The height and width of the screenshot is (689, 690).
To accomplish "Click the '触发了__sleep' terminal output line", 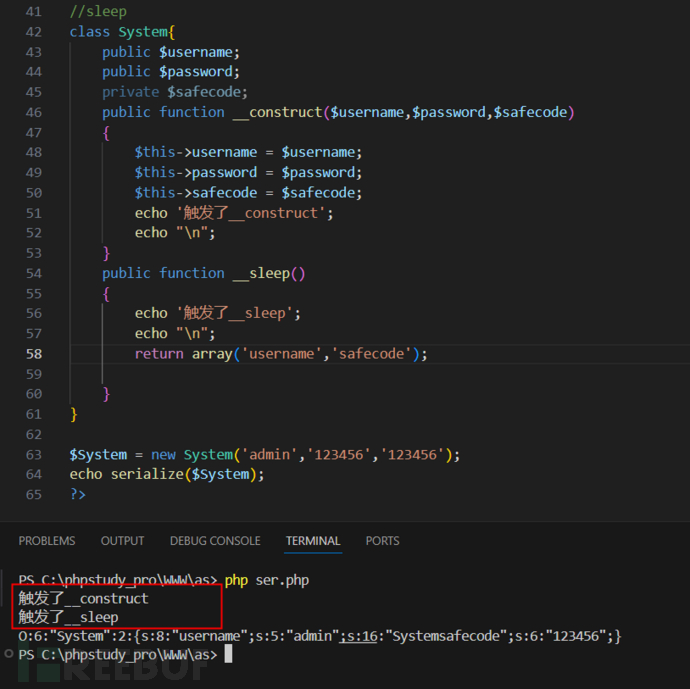I will click(68, 617).
